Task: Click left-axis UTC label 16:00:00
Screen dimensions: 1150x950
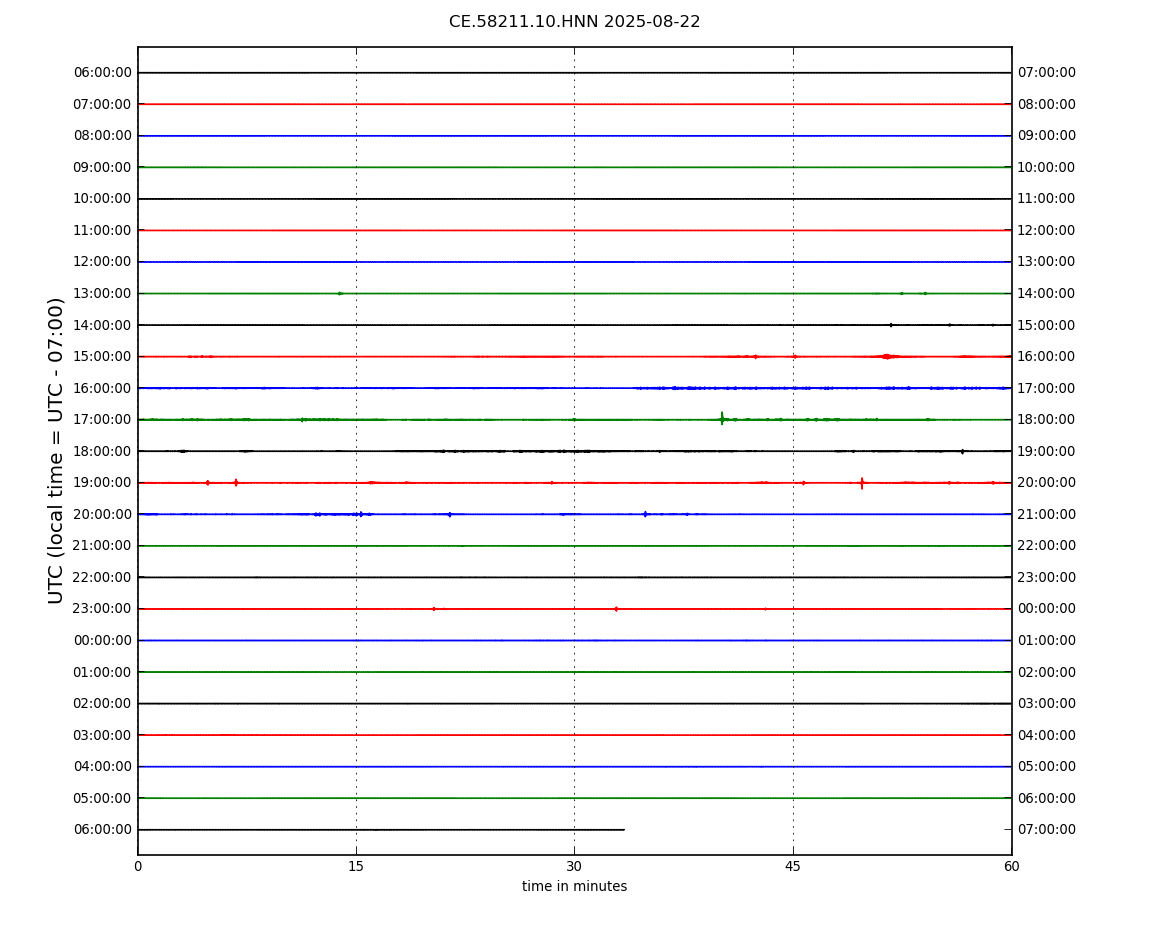Action: 102,388
